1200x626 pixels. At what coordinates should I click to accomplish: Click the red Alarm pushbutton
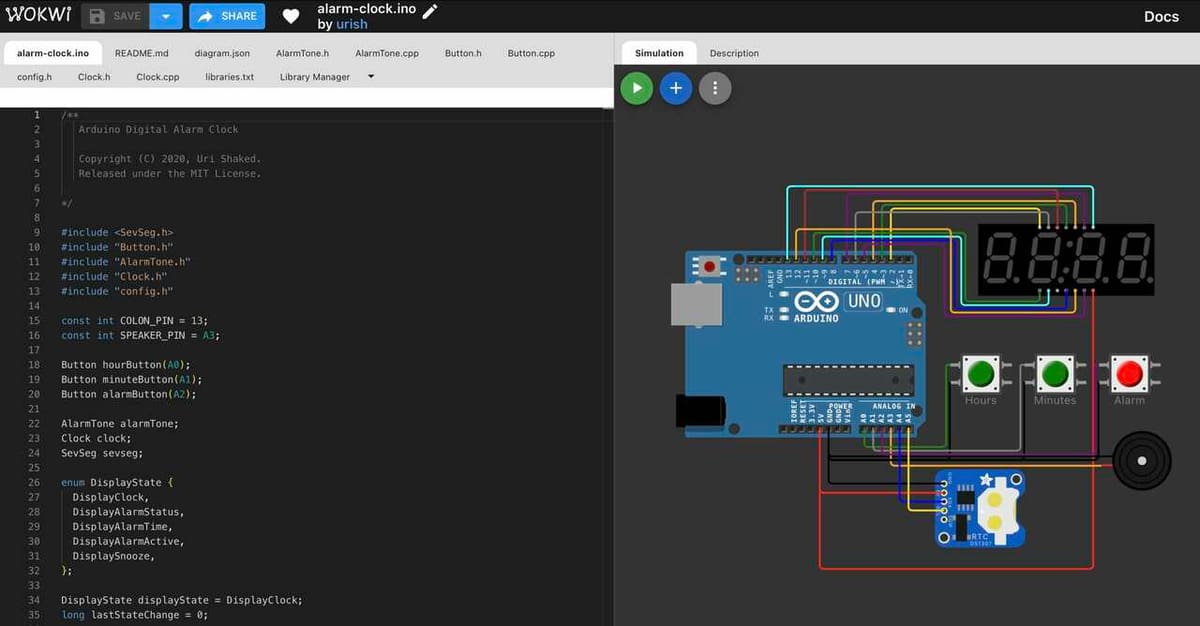(x=1130, y=375)
